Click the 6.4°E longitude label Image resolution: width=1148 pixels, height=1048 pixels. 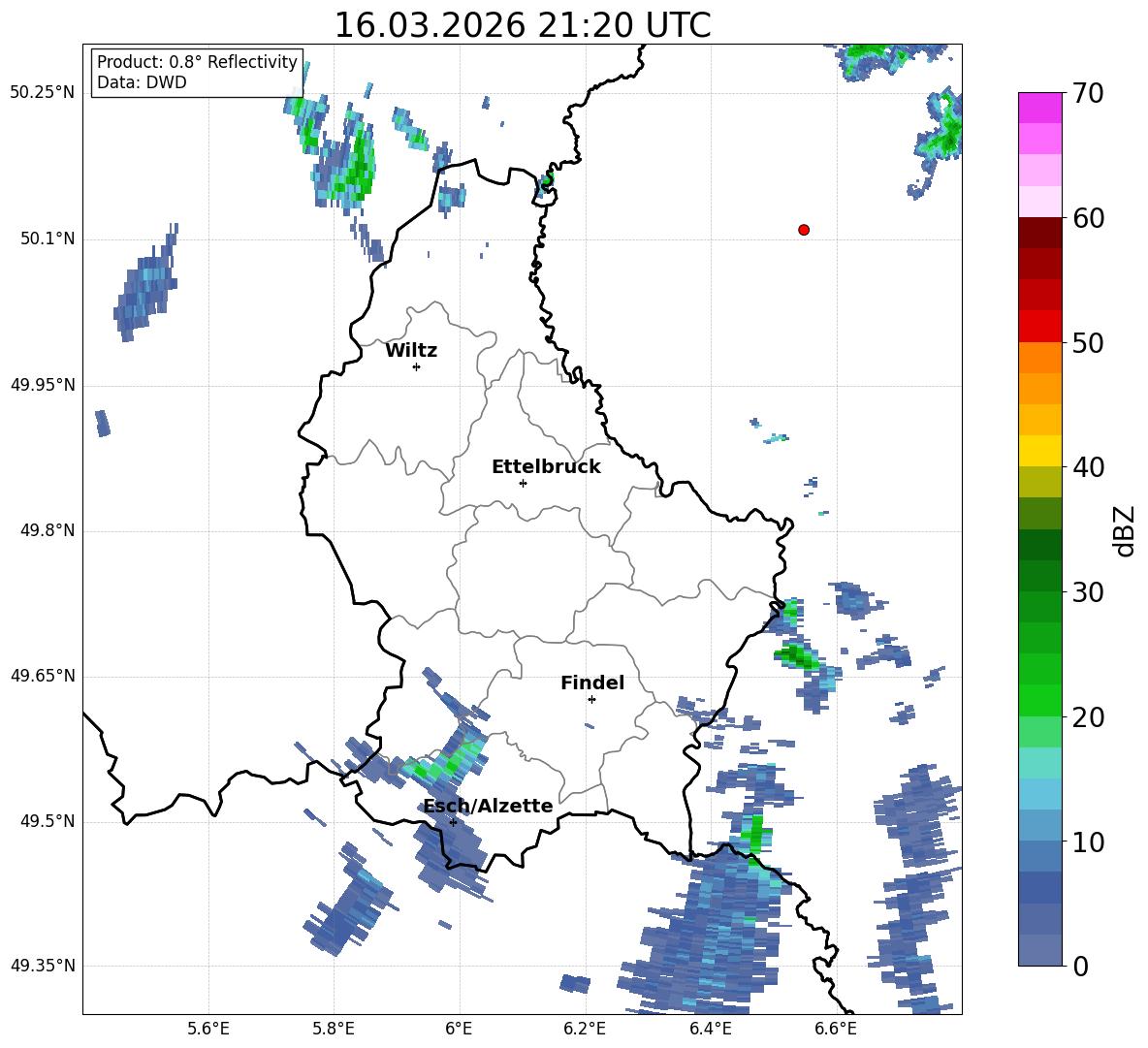[x=710, y=1029]
